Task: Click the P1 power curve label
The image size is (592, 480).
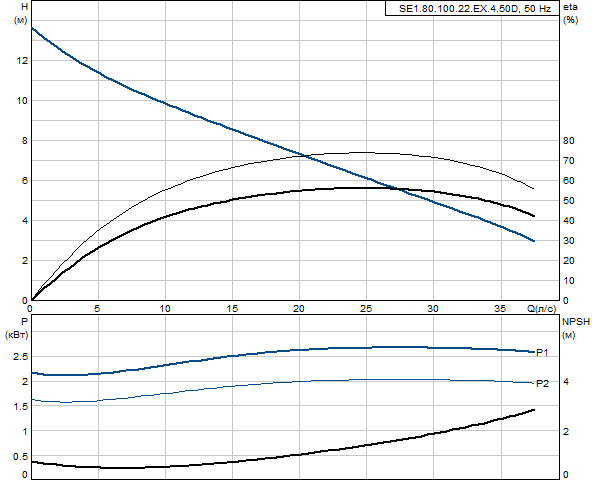Action: click(542, 352)
